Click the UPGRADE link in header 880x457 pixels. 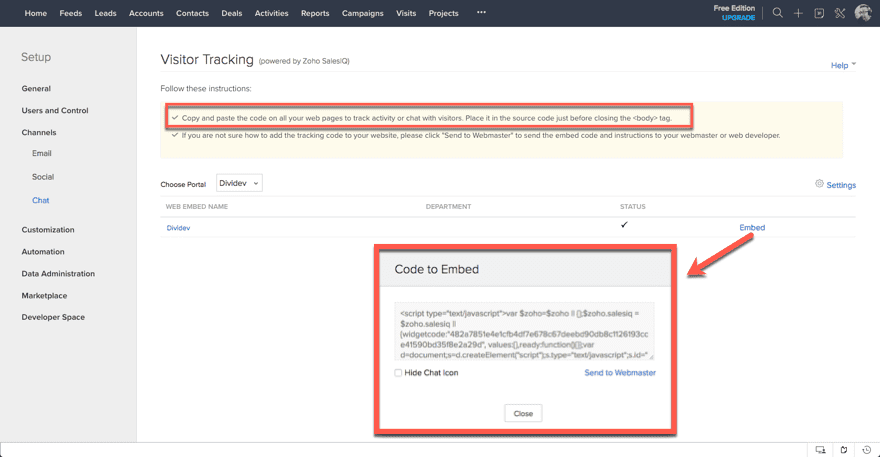(x=738, y=18)
